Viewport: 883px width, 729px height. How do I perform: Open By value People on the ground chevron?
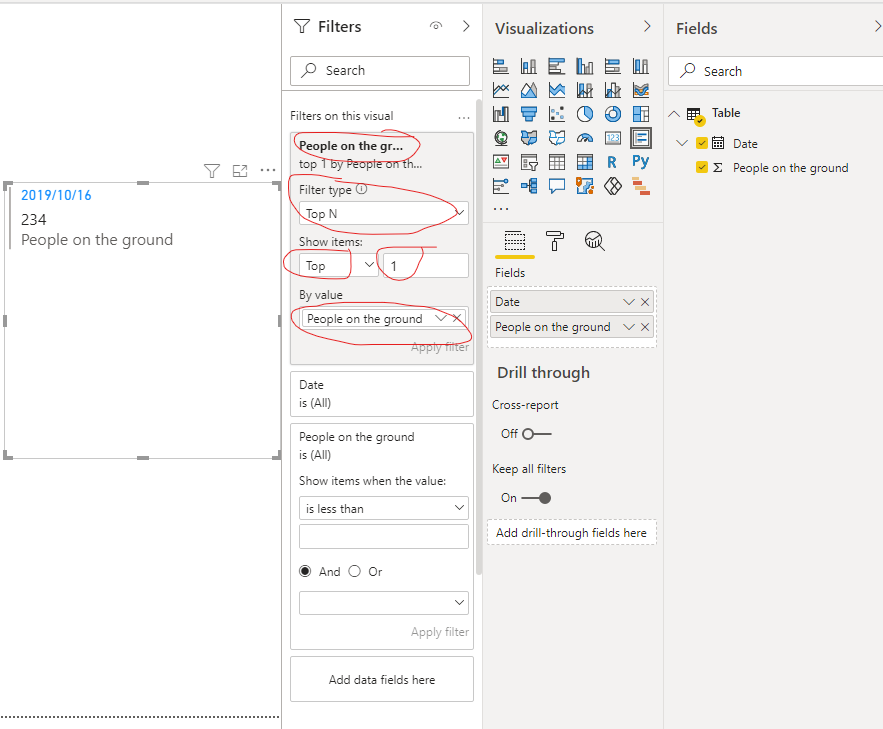(x=441, y=318)
